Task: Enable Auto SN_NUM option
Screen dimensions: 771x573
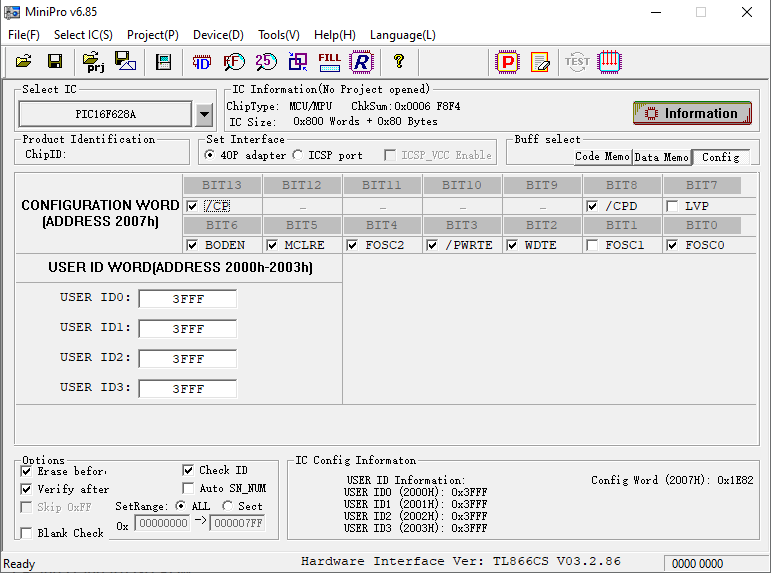Action: (188, 488)
